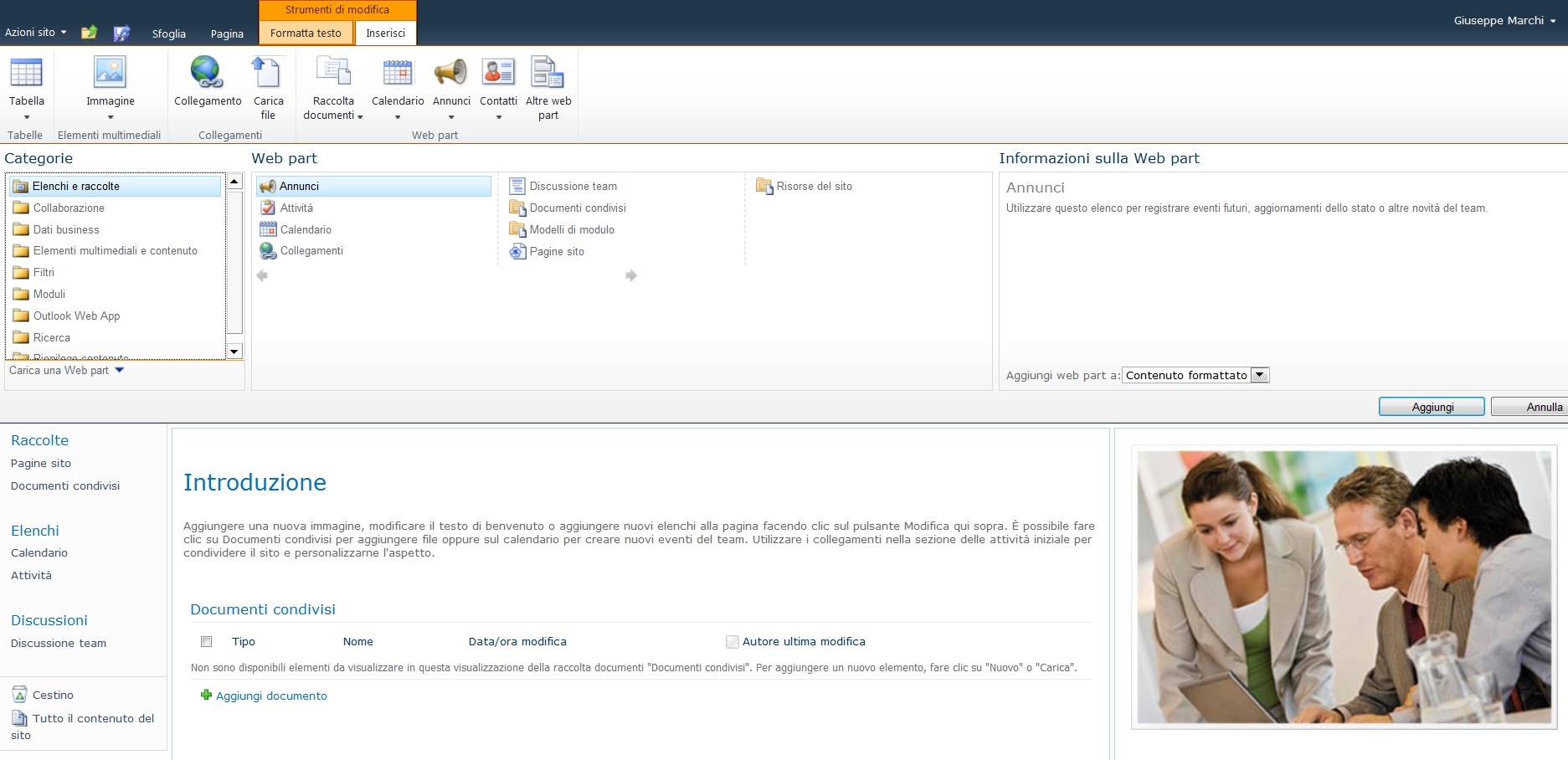The image size is (1568, 760).
Task: Click Categorie list scroll up arrow
Action: point(234,182)
